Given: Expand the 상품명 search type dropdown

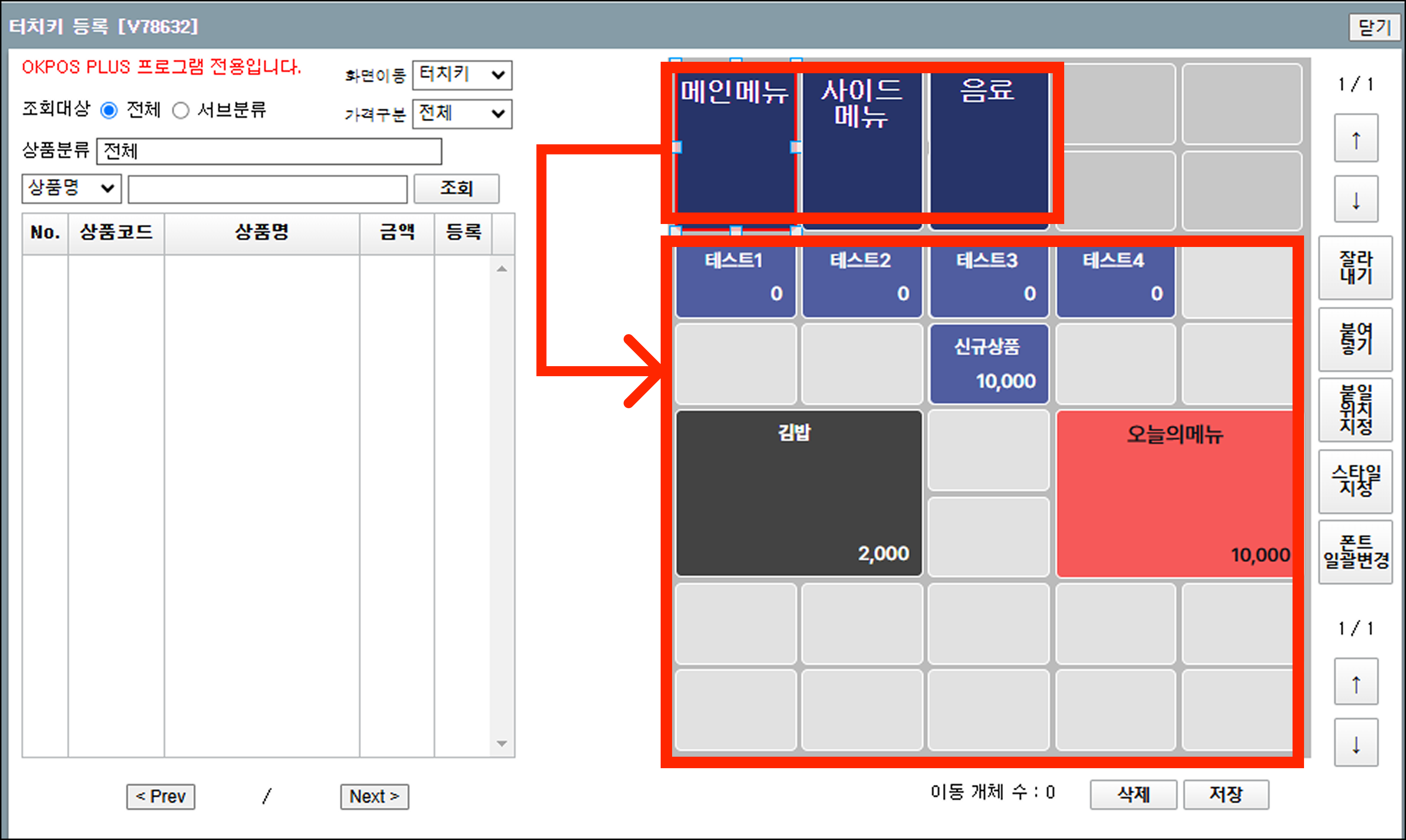Looking at the screenshot, I should tap(71, 189).
